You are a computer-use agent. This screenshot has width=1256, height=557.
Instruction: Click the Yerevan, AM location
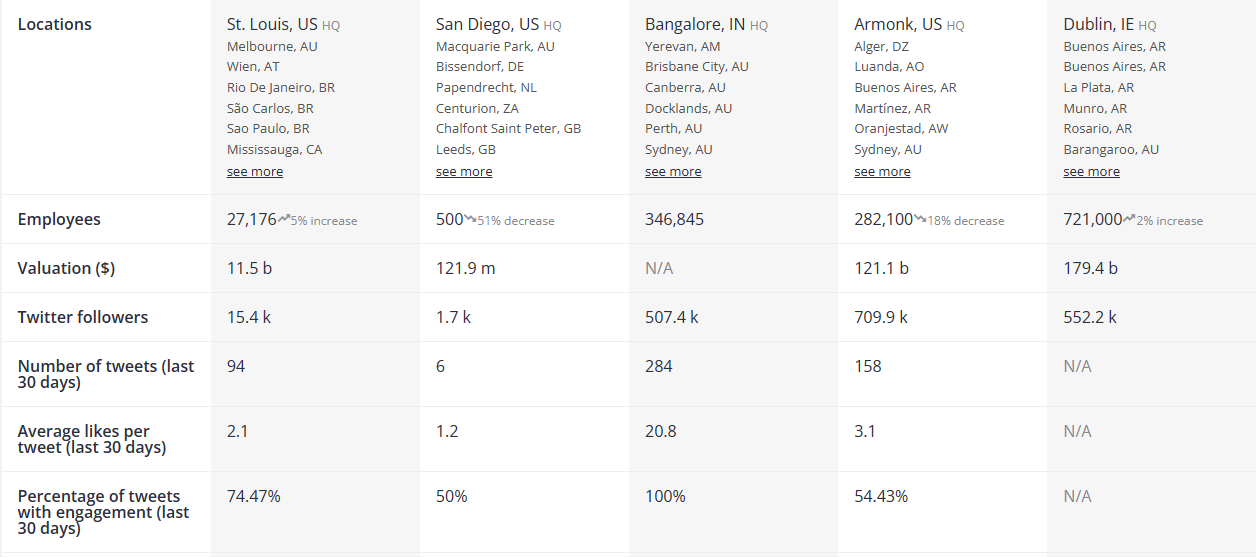(682, 46)
